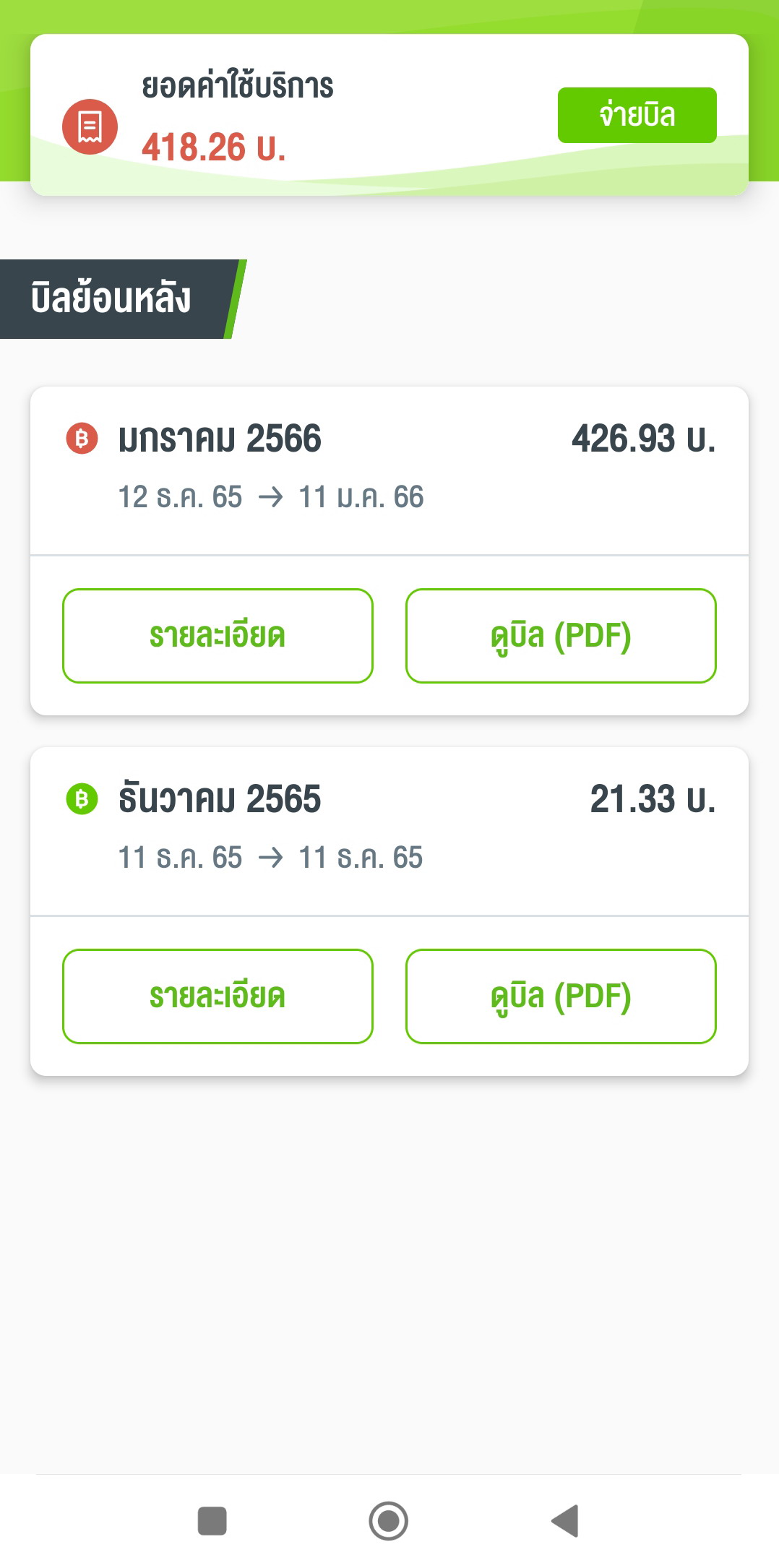Tap the green baht icon for ธันวาคม 2565
Image resolution: width=779 pixels, height=1568 pixels.
coord(82,798)
